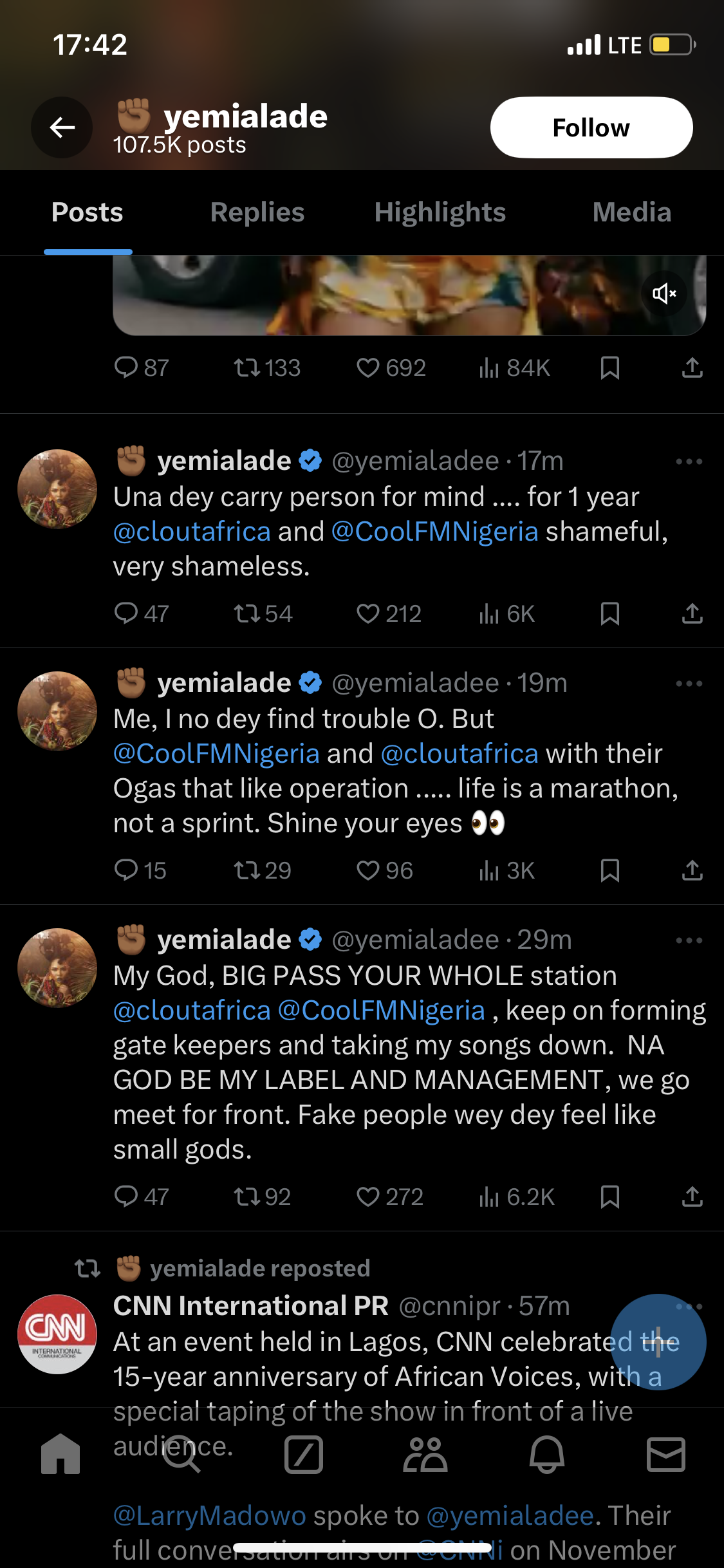Open the Highlights tab
The image size is (724, 1568).
coord(440,212)
